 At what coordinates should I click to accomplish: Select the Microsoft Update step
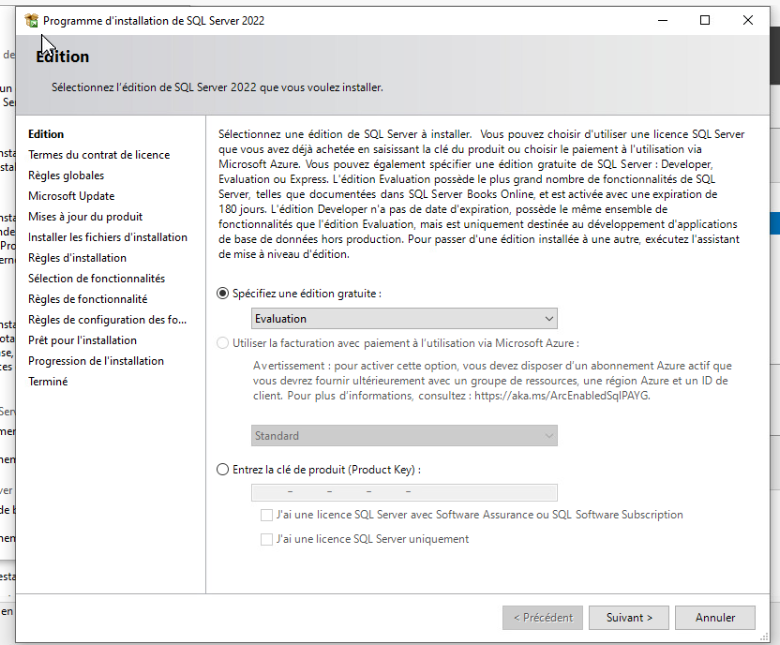pos(71,196)
